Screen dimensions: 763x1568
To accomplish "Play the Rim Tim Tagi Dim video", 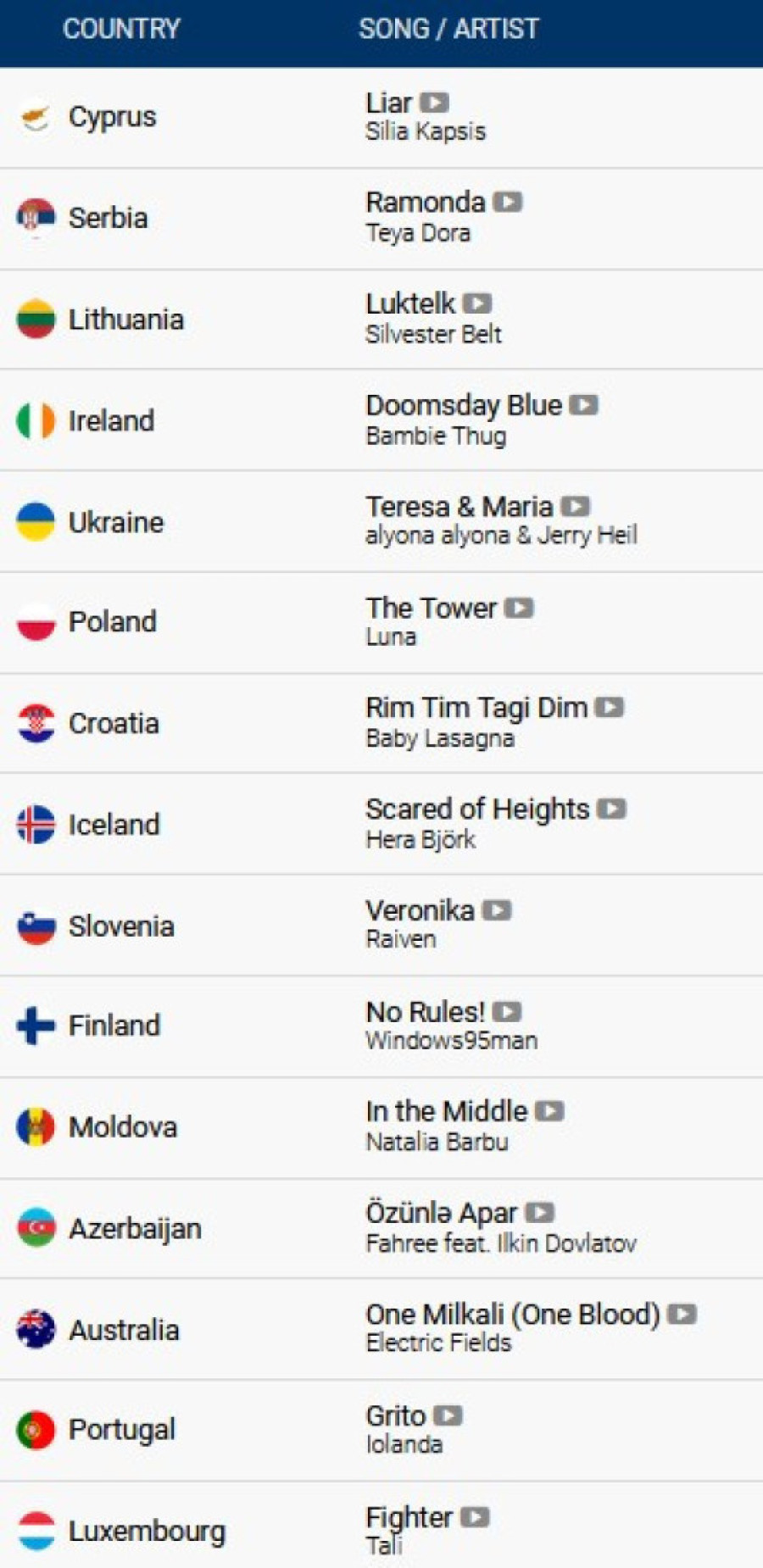I will point(610,708).
